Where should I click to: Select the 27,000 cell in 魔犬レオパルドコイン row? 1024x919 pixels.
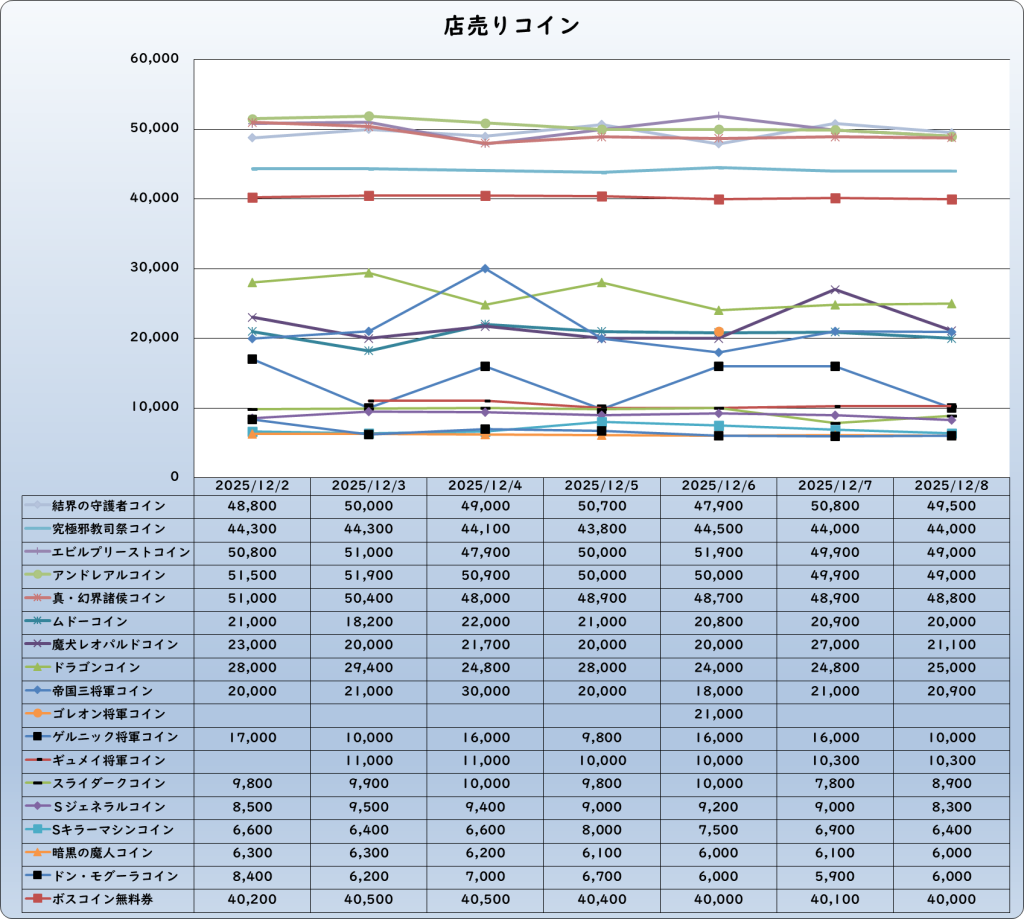(x=836, y=644)
